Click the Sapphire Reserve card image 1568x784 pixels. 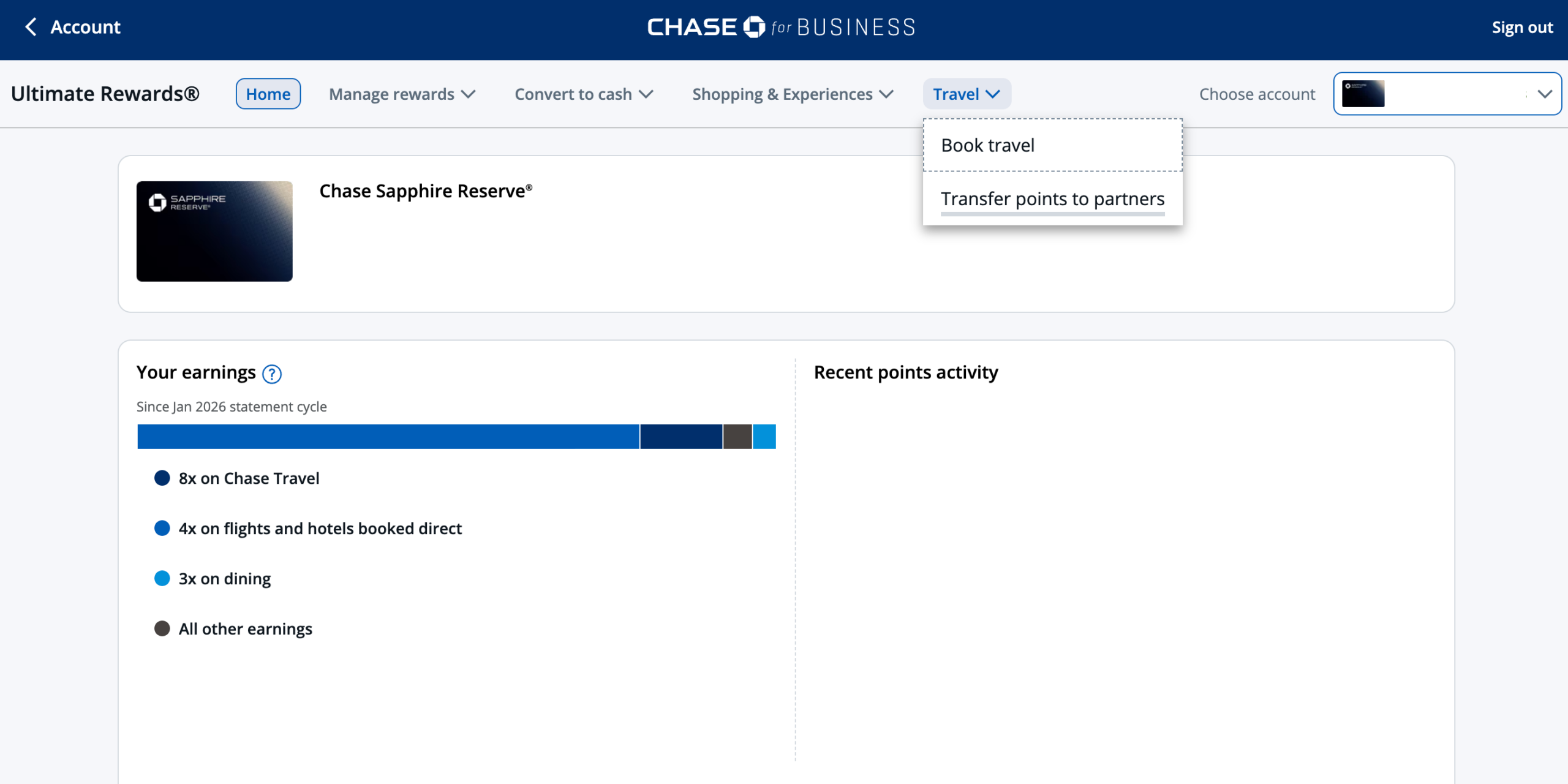(214, 232)
